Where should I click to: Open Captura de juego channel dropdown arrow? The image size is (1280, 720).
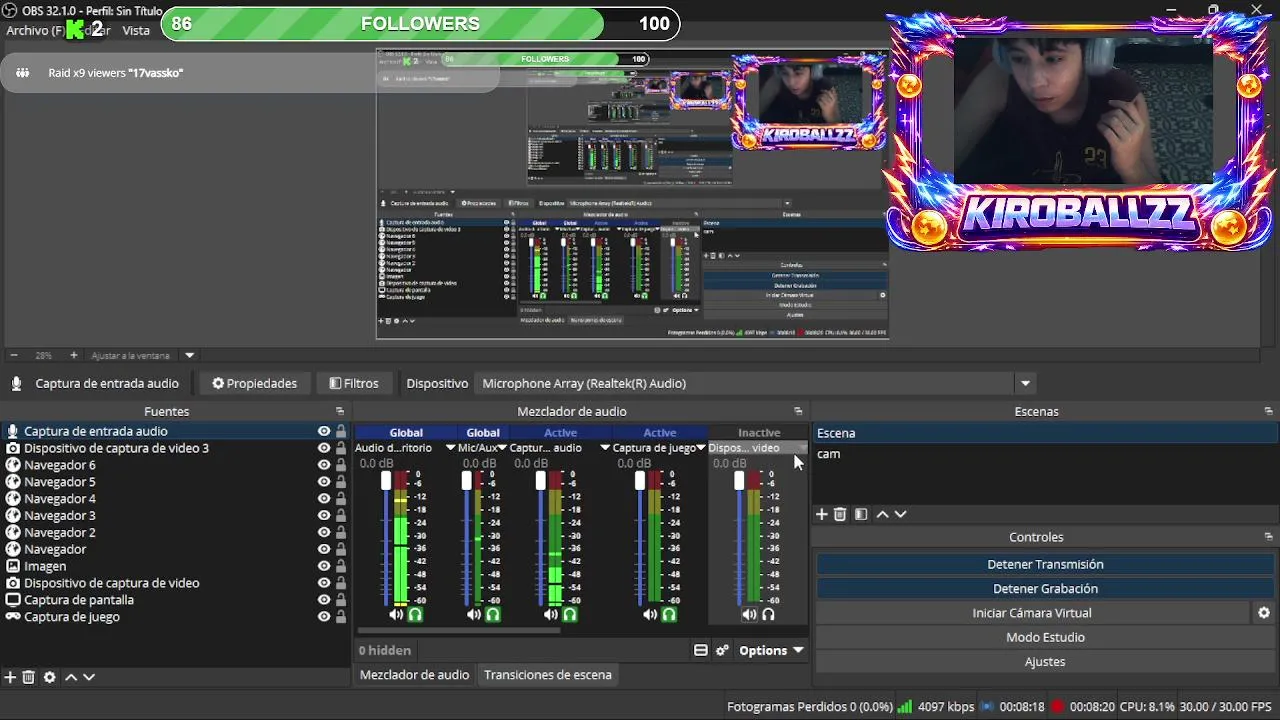(x=702, y=448)
